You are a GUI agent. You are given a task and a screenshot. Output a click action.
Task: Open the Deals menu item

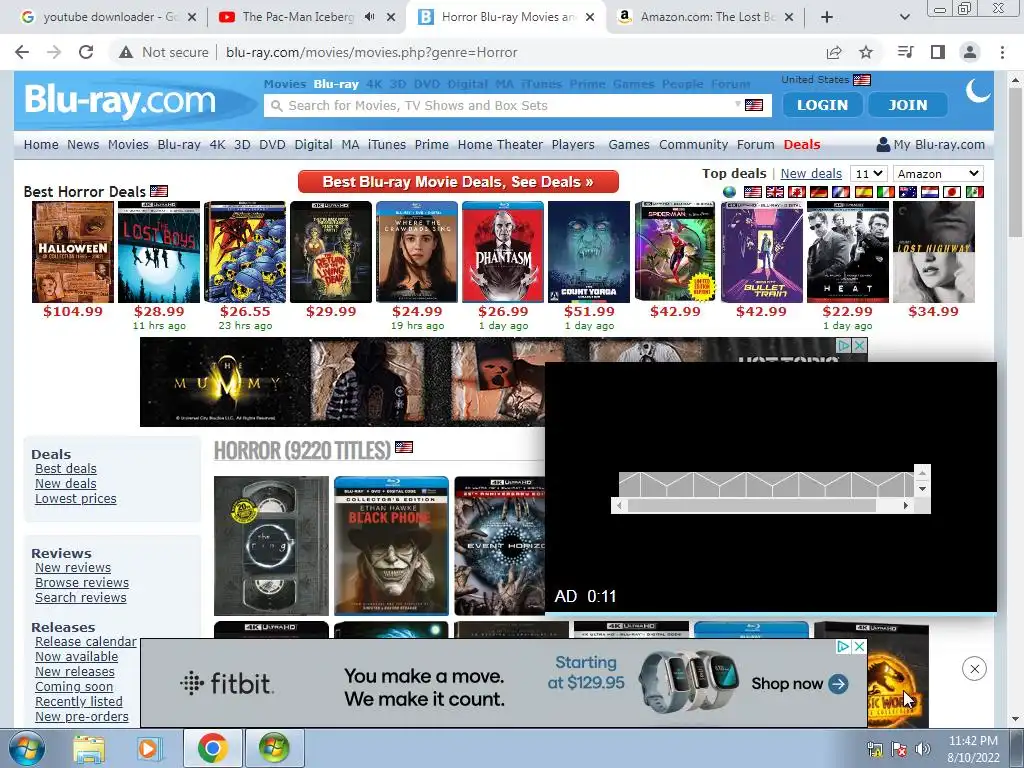pyautogui.click(x=802, y=144)
